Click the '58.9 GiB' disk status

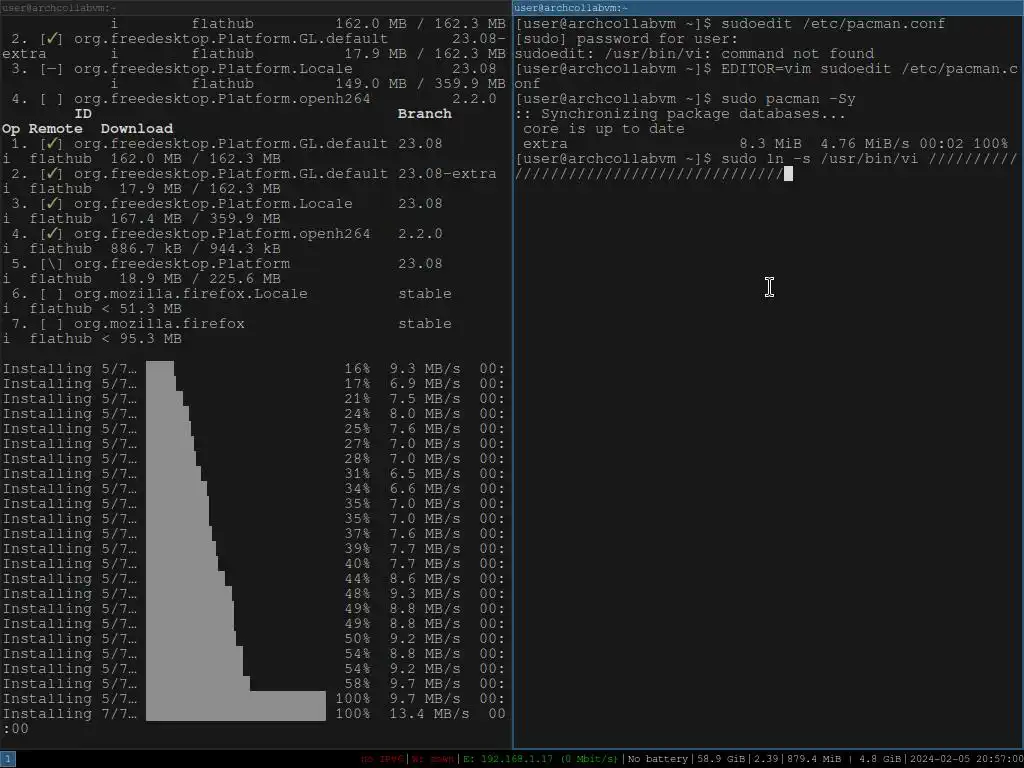click(x=722, y=760)
